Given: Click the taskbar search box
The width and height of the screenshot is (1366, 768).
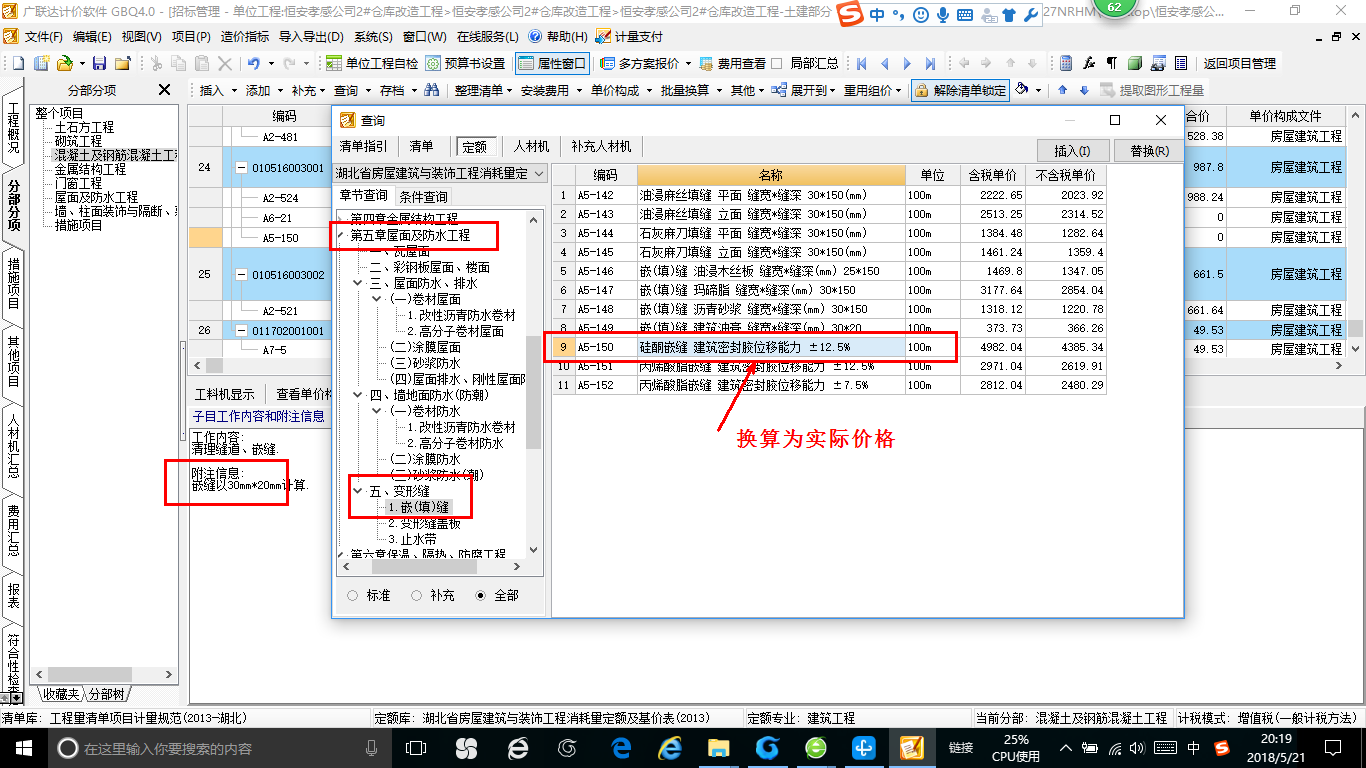Looking at the screenshot, I should 218,748.
